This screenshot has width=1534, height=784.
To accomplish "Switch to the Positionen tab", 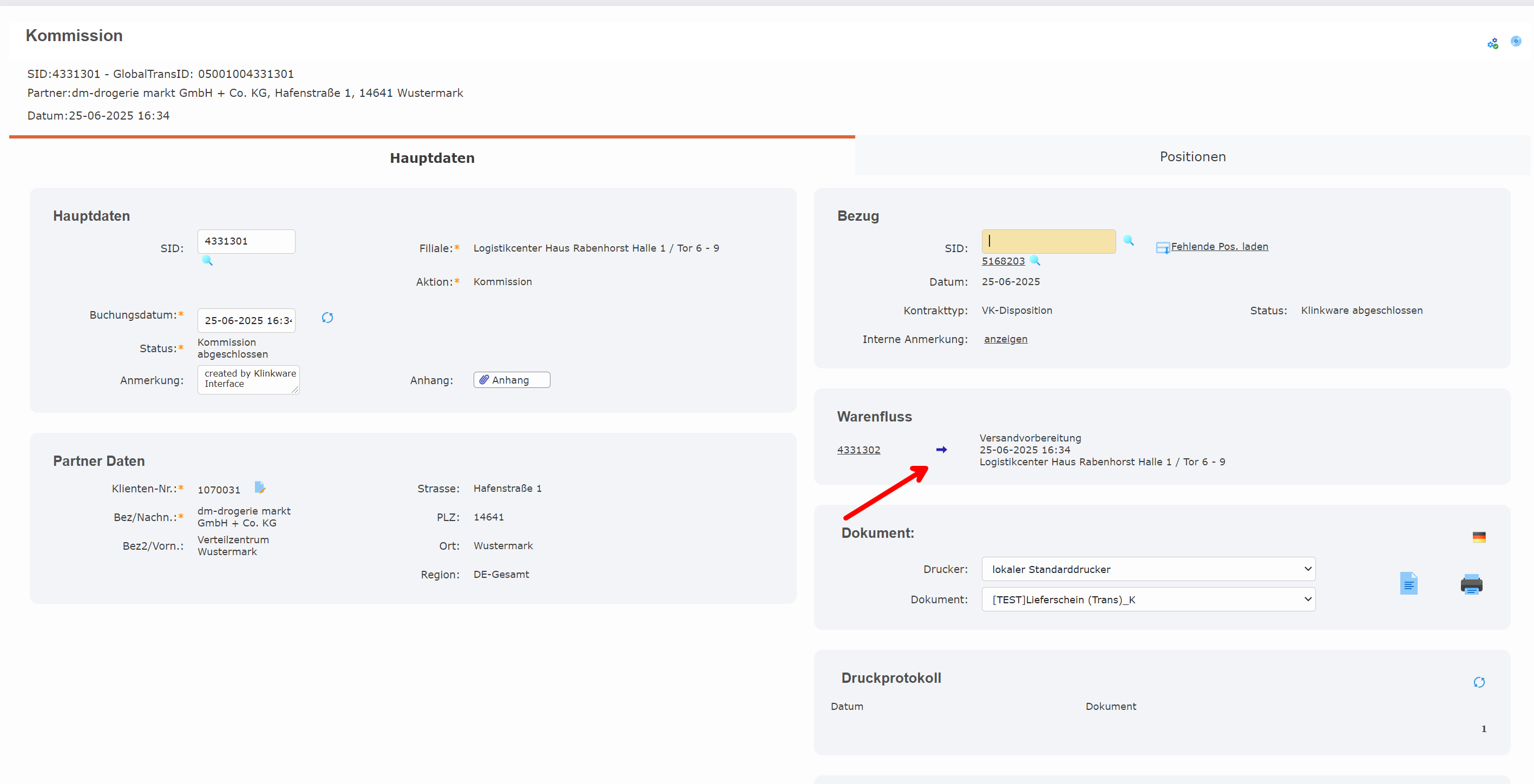I will (x=1192, y=156).
